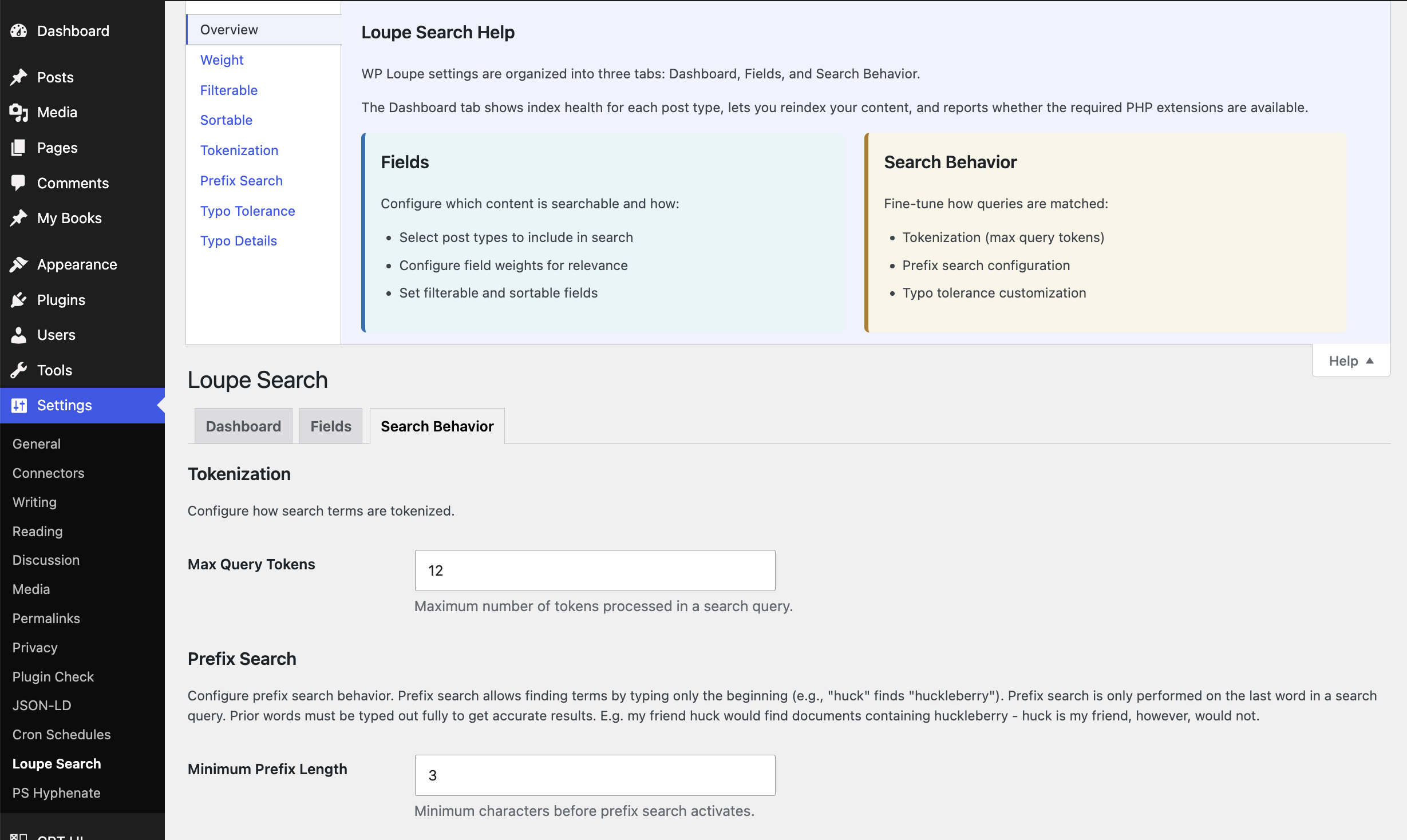Click the Tools wrench icon
The image size is (1407, 840).
click(x=19, y=370)
